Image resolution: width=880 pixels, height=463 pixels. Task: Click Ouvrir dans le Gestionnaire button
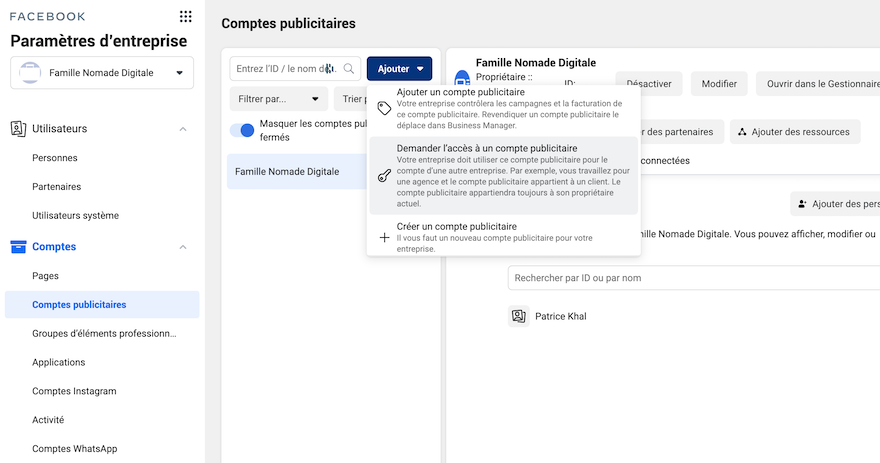pyautogui.click(x=818, y=84)
